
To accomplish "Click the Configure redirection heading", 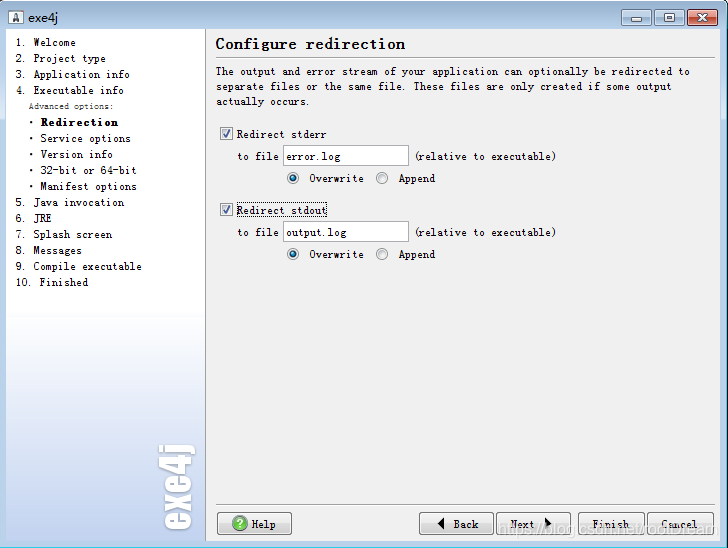I will pyautogui.click(x=310, y=44).
